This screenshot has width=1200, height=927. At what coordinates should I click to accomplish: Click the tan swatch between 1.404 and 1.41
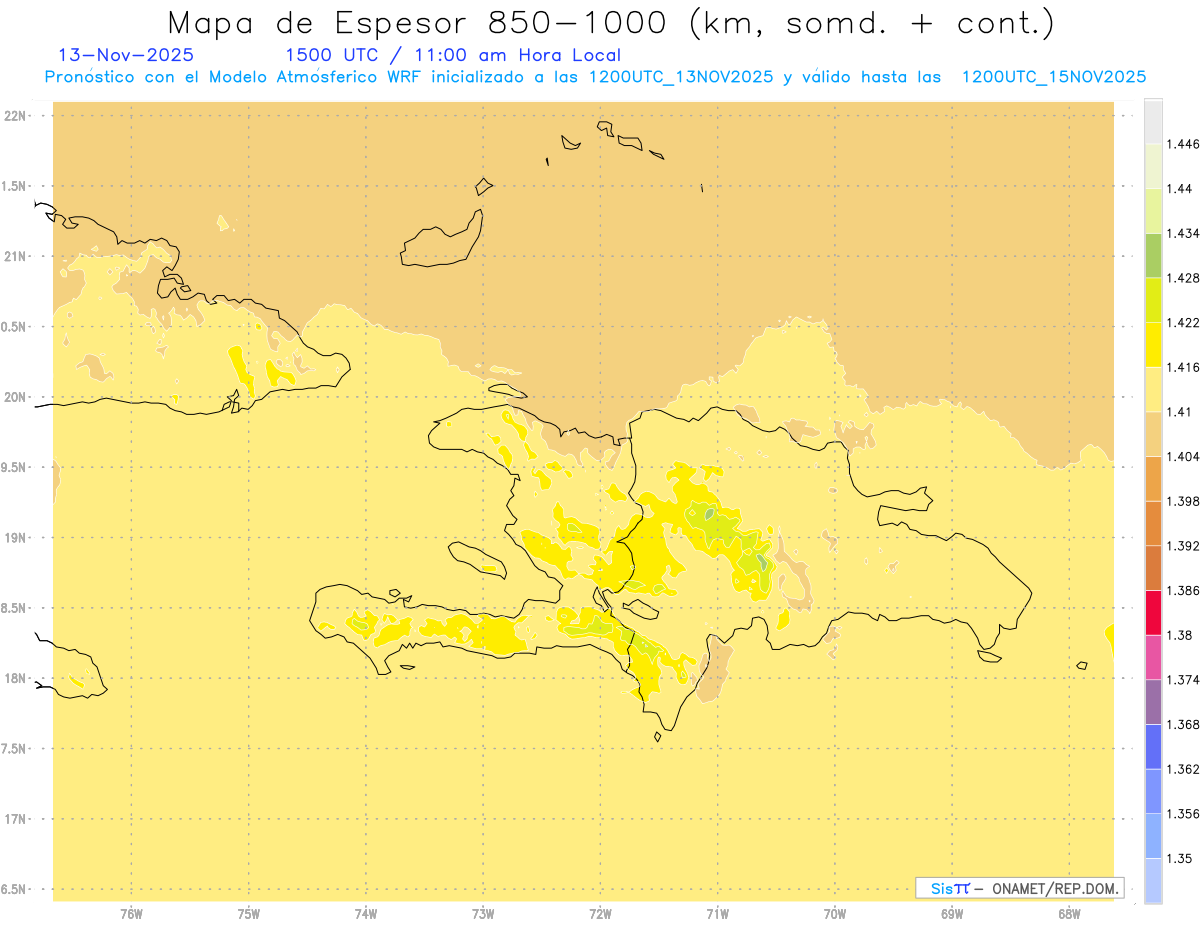click(1153, 433)
